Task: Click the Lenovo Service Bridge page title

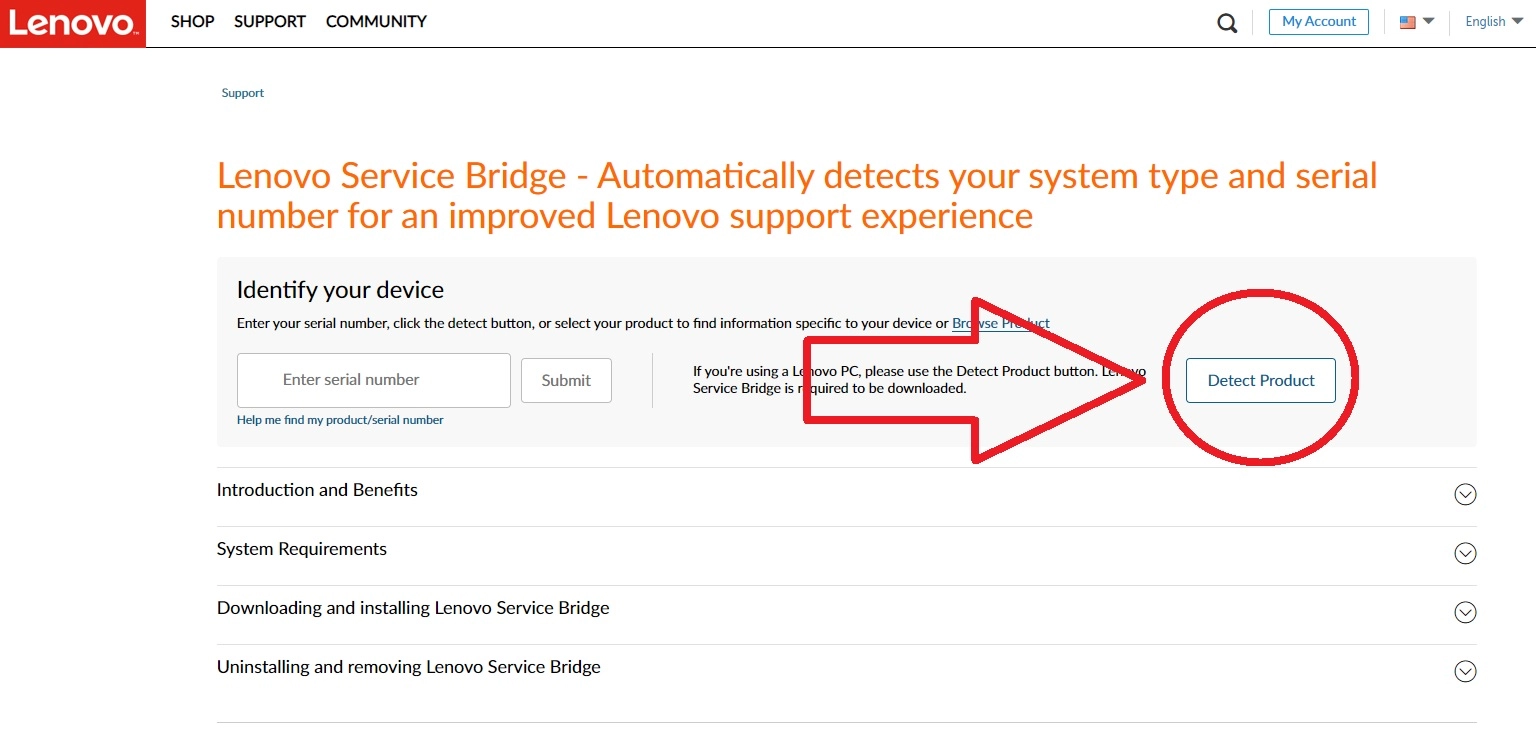Action: click(797, 195)
